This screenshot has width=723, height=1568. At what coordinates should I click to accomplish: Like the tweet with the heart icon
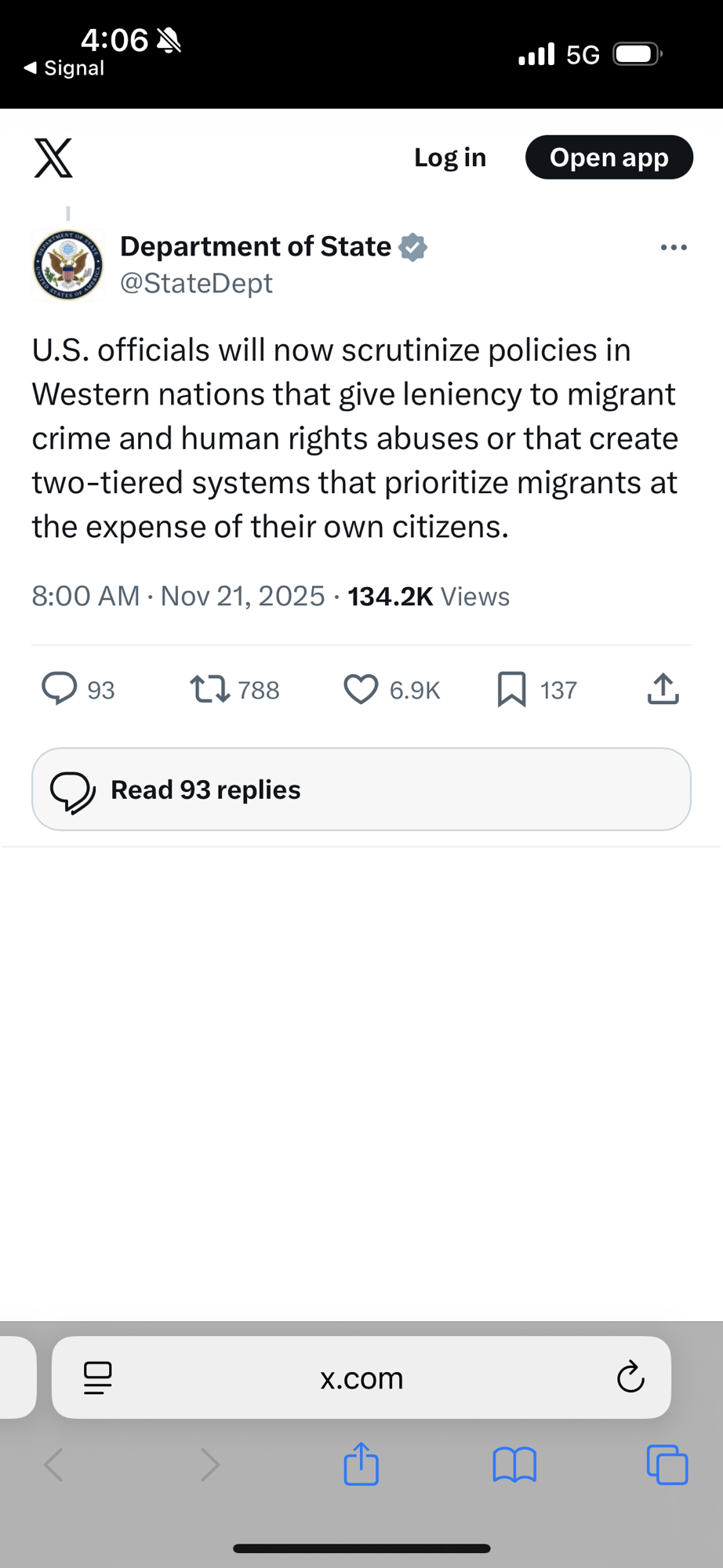coord(361,689)
